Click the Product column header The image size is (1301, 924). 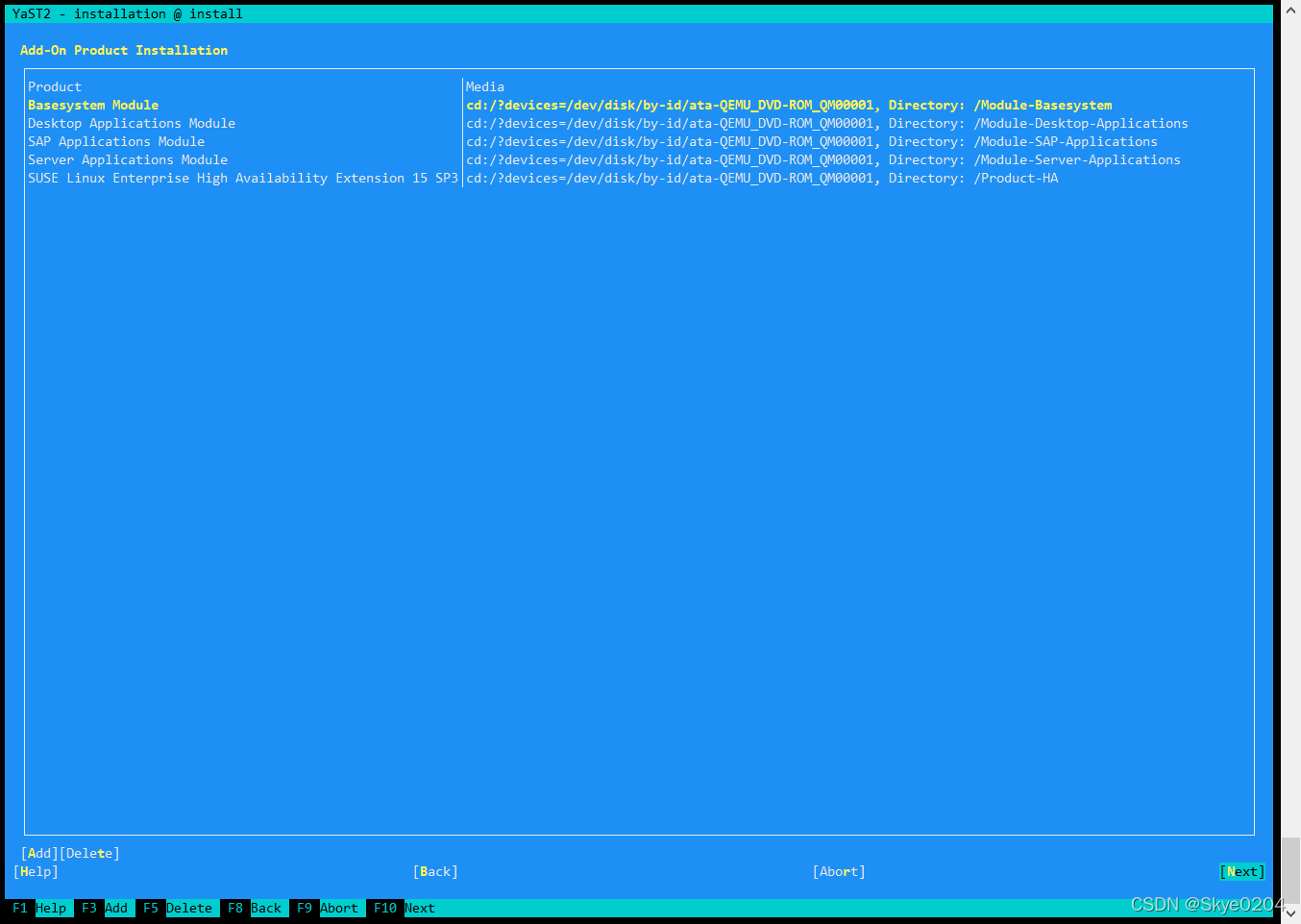(x=55, y=87)
